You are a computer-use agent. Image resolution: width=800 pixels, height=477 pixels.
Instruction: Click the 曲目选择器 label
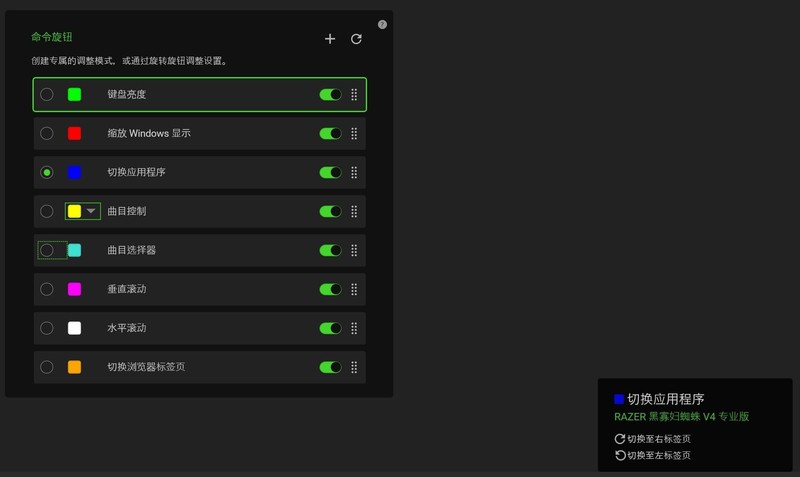point(132,250)
